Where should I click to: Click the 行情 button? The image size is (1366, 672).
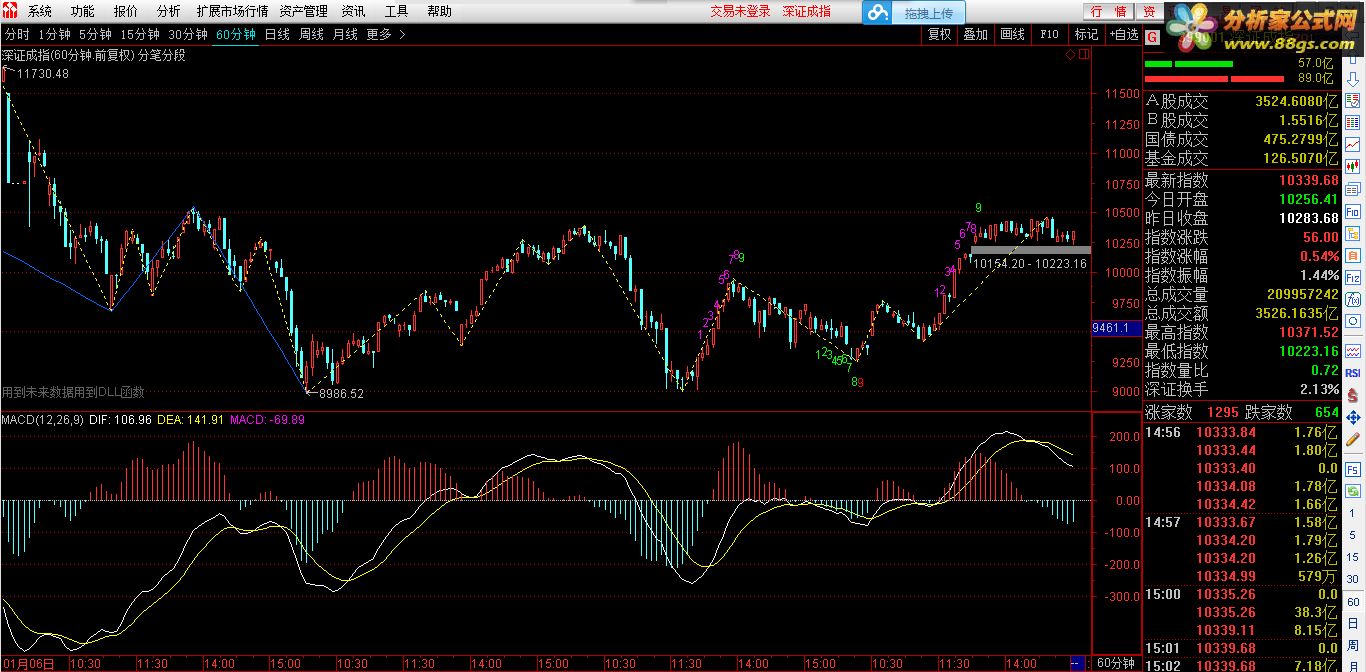pyautogui.click(x=1109, y=12)
